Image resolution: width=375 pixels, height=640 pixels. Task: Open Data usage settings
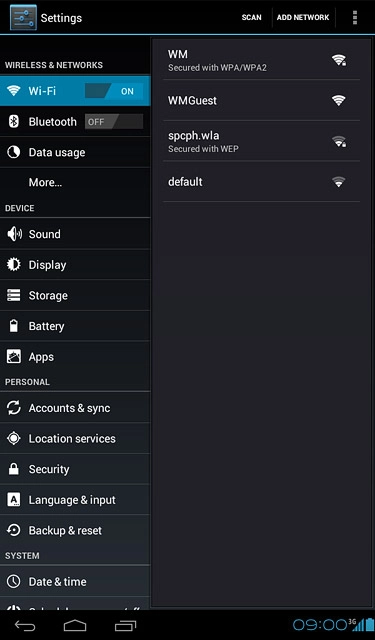[x=75, y=152]
